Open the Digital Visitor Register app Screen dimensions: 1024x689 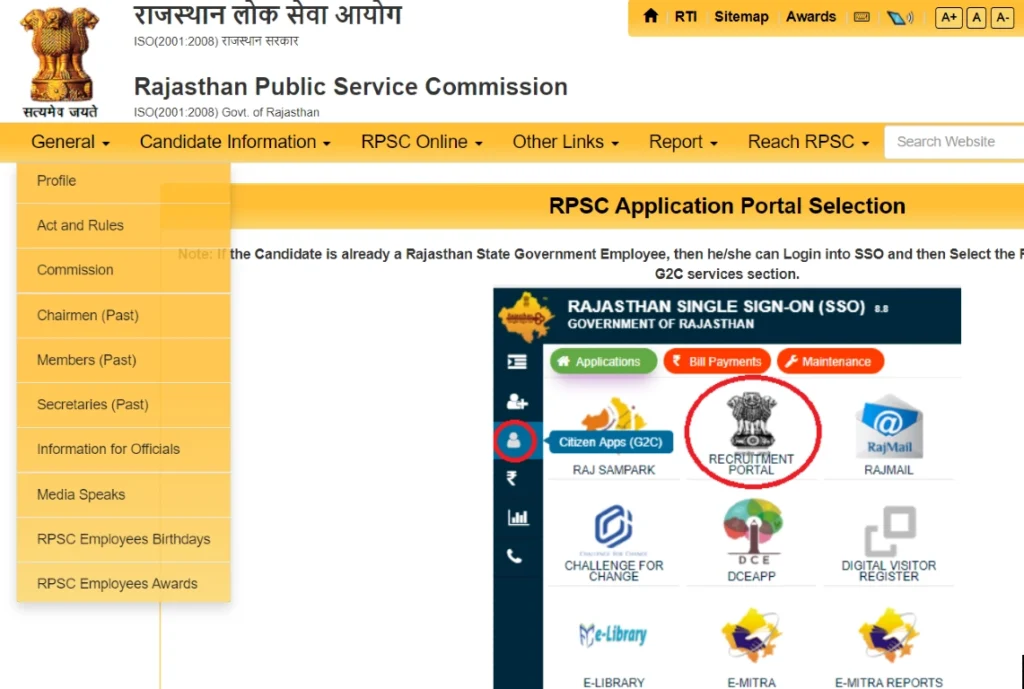(889, 543)
